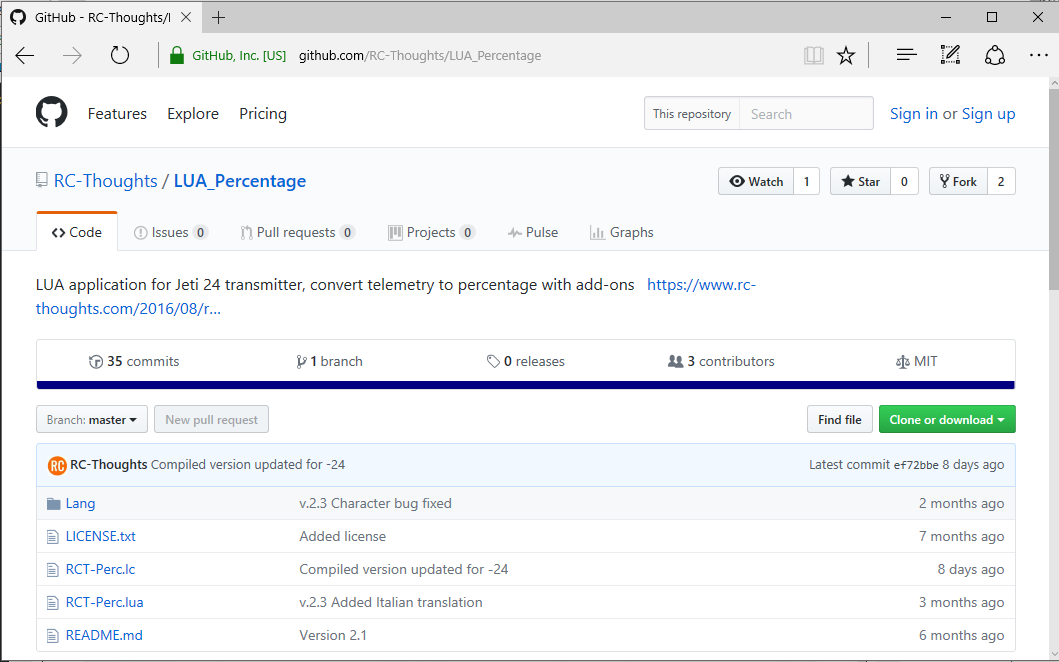Open the Edge more options ellipsis
Screen dimensions: 1059x662
coord(1039,55)
